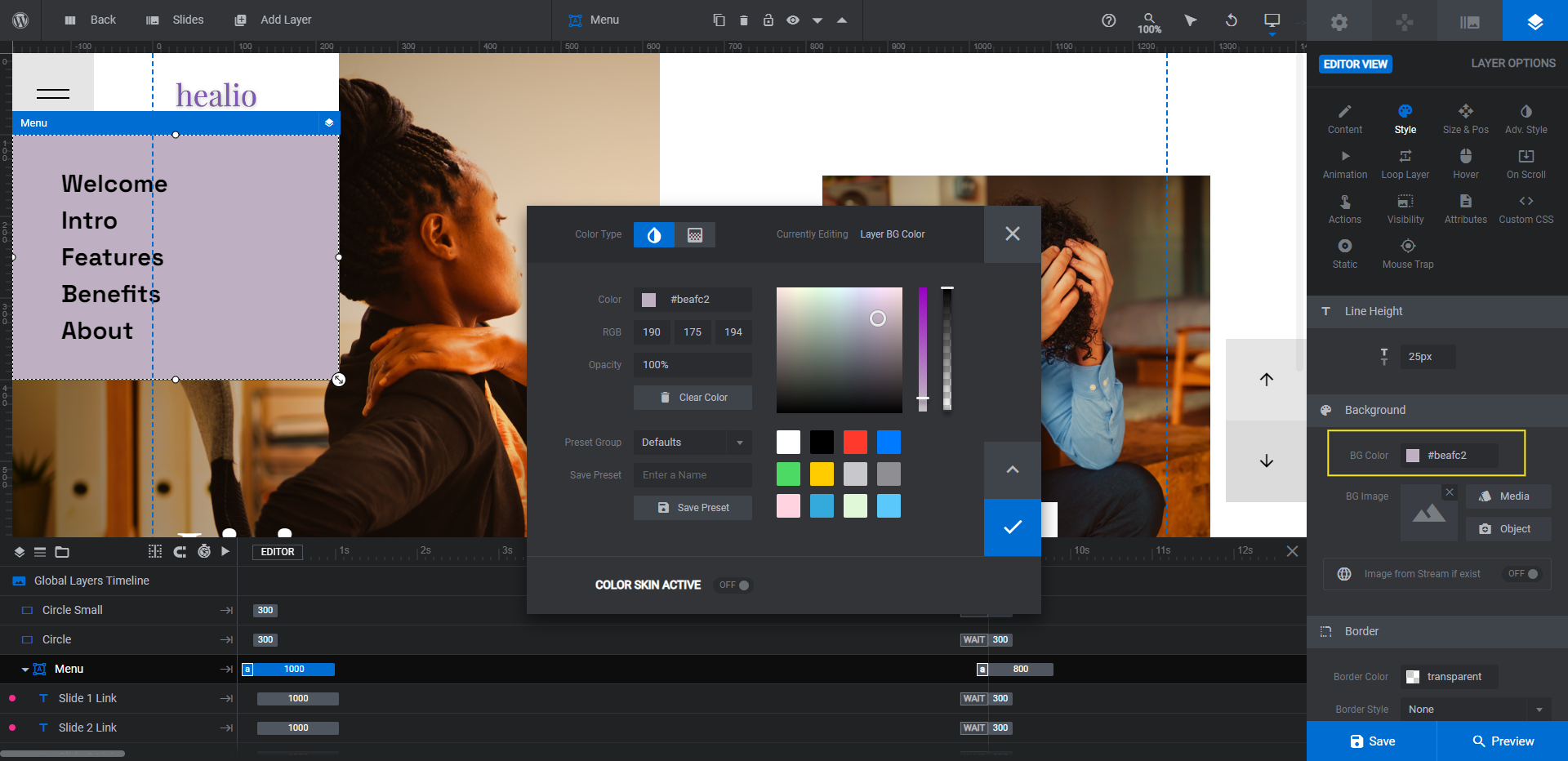Open the Border Style None dropdown
Image resolution: width=1568 pixels, height=761 pixels.
(x=1476, y=710)
